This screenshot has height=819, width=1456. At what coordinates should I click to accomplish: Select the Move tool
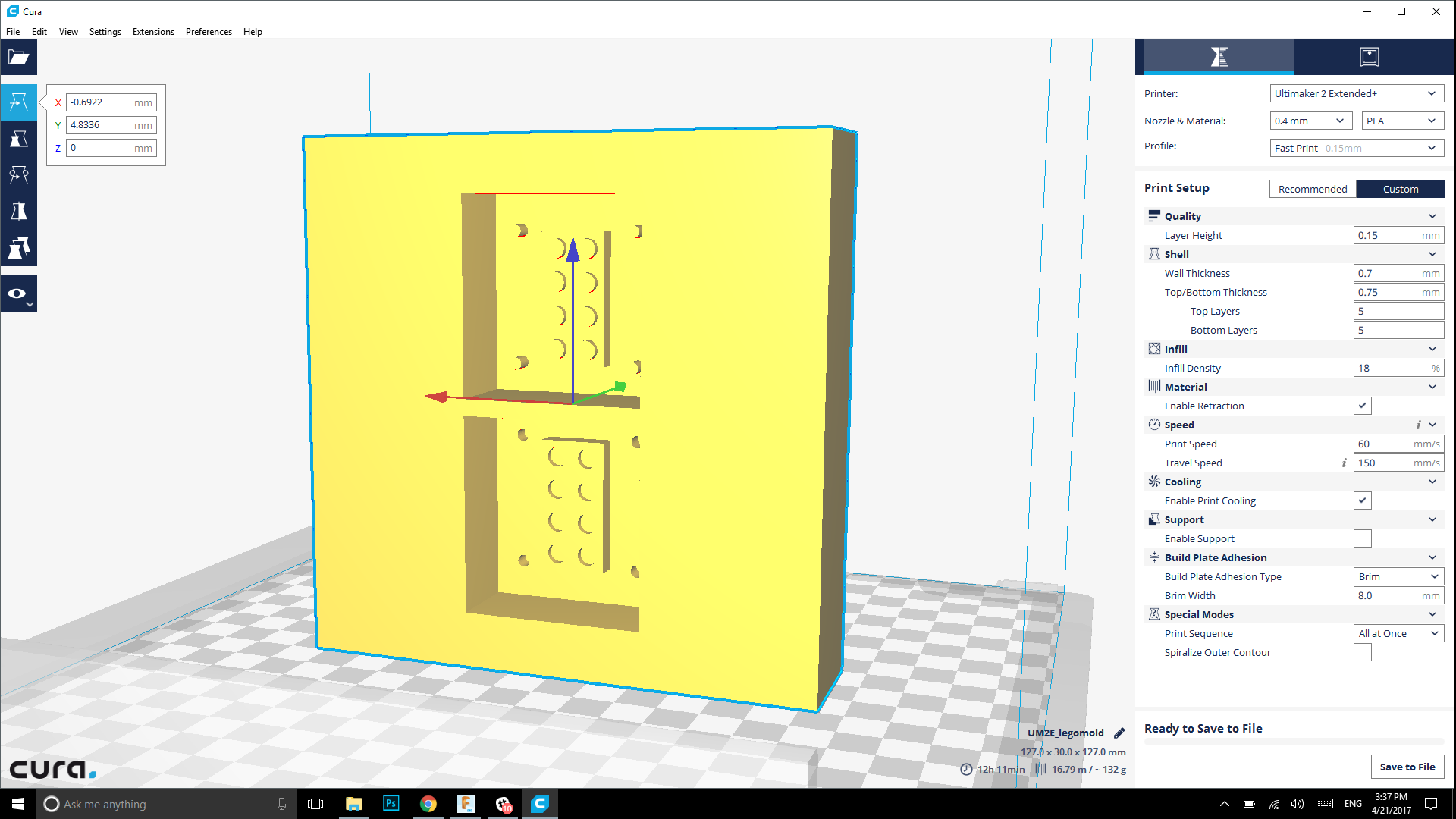tap(19, 102)
